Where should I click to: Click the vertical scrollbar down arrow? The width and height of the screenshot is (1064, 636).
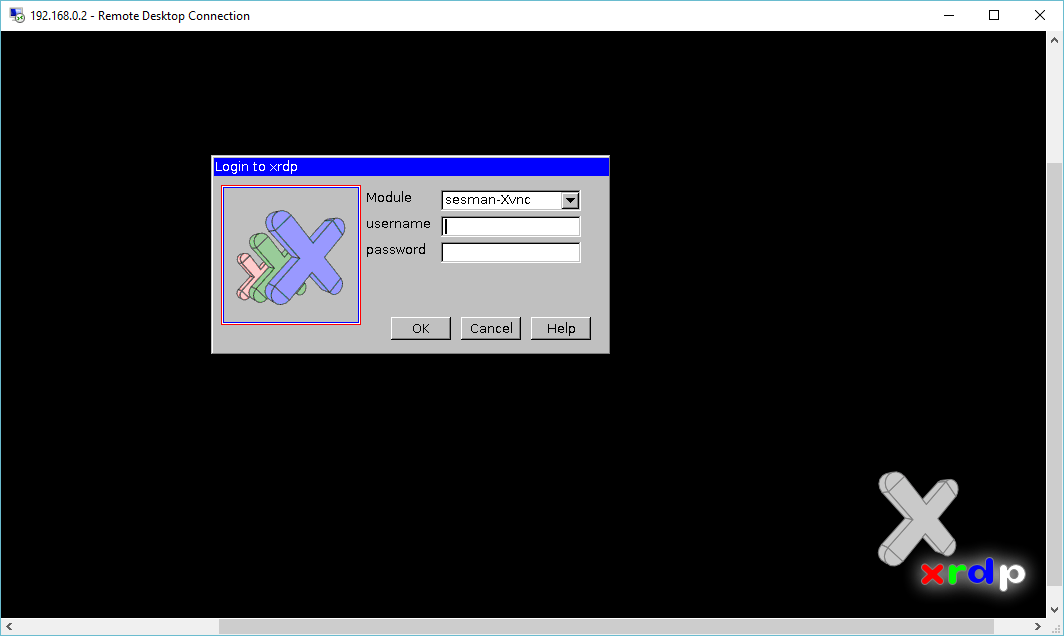pyautogui.click(x=1054, y=610)
